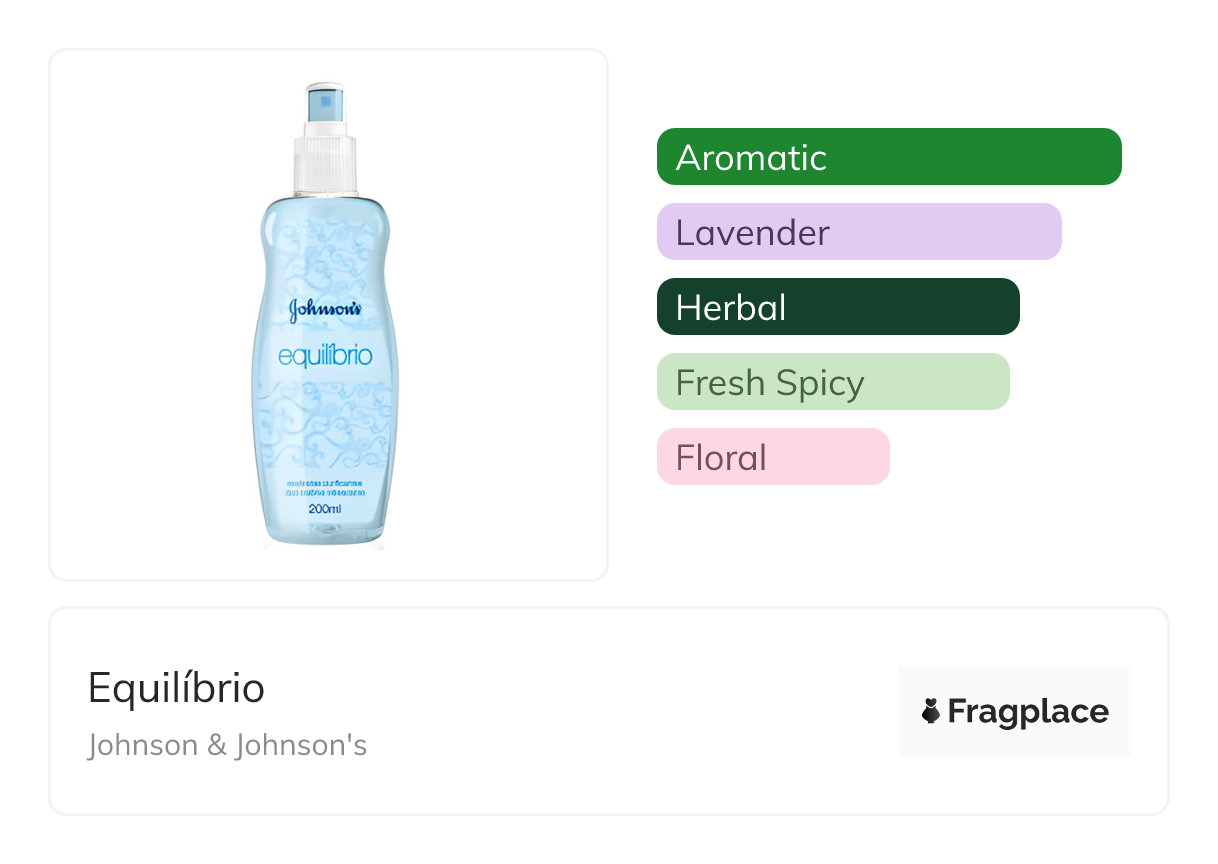Image resolution: width=1218 pixels, height=864 pixels.
Task: Click the Fragplace wordmark text
Action: pos(1027,711)
